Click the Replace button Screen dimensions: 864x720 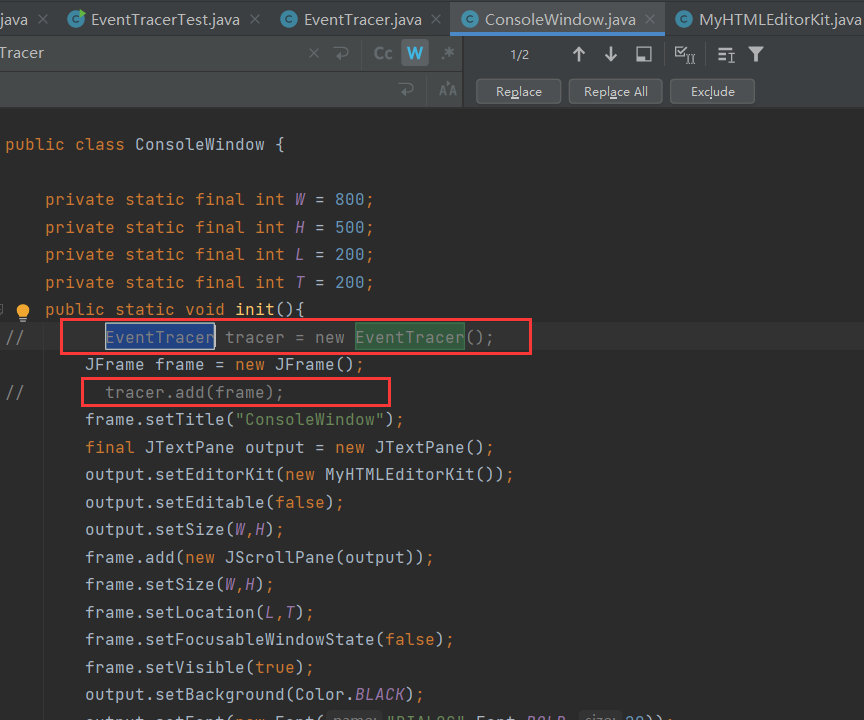point(519,91)
